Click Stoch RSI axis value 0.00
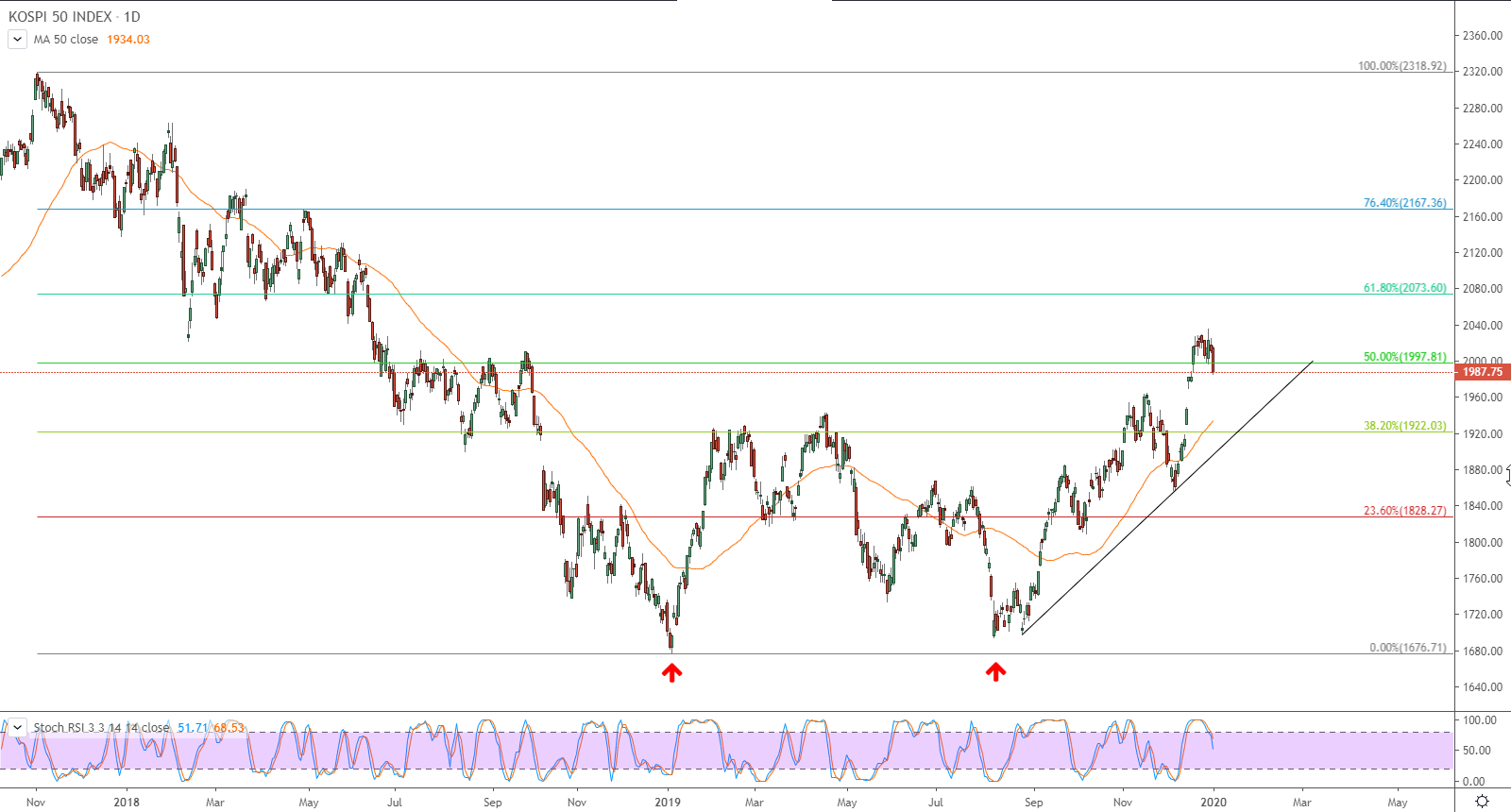 pos(1474,782)
